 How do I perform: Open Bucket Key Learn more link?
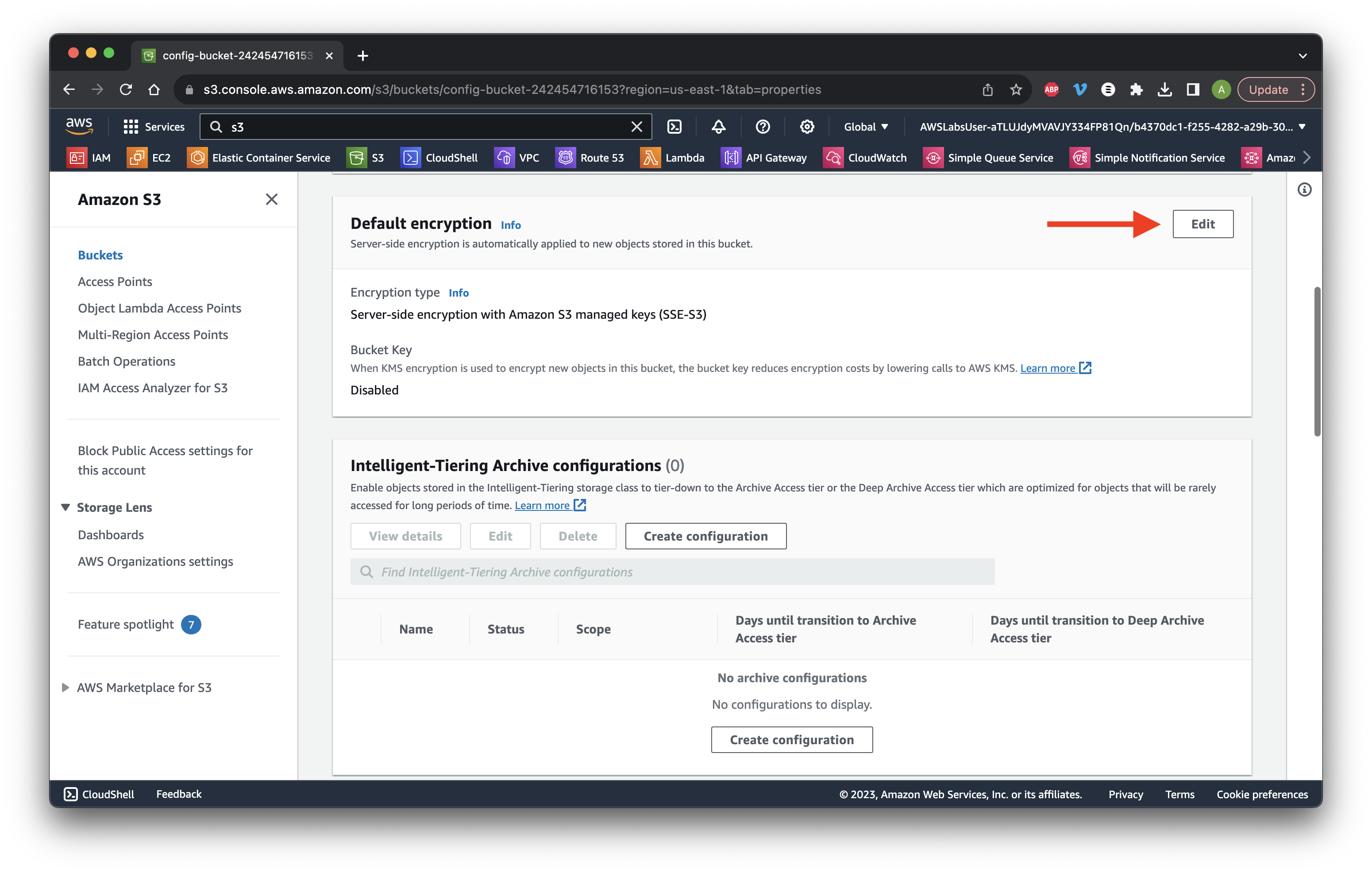coord(1055,368)
